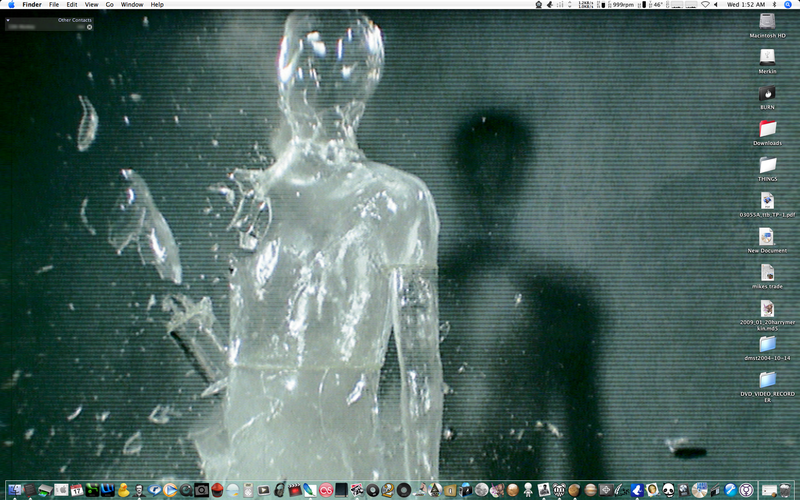The image size is (800, 500).
Task: Open the Trash in the Dock
Action: pyautogui.click(x=785, y=490)
